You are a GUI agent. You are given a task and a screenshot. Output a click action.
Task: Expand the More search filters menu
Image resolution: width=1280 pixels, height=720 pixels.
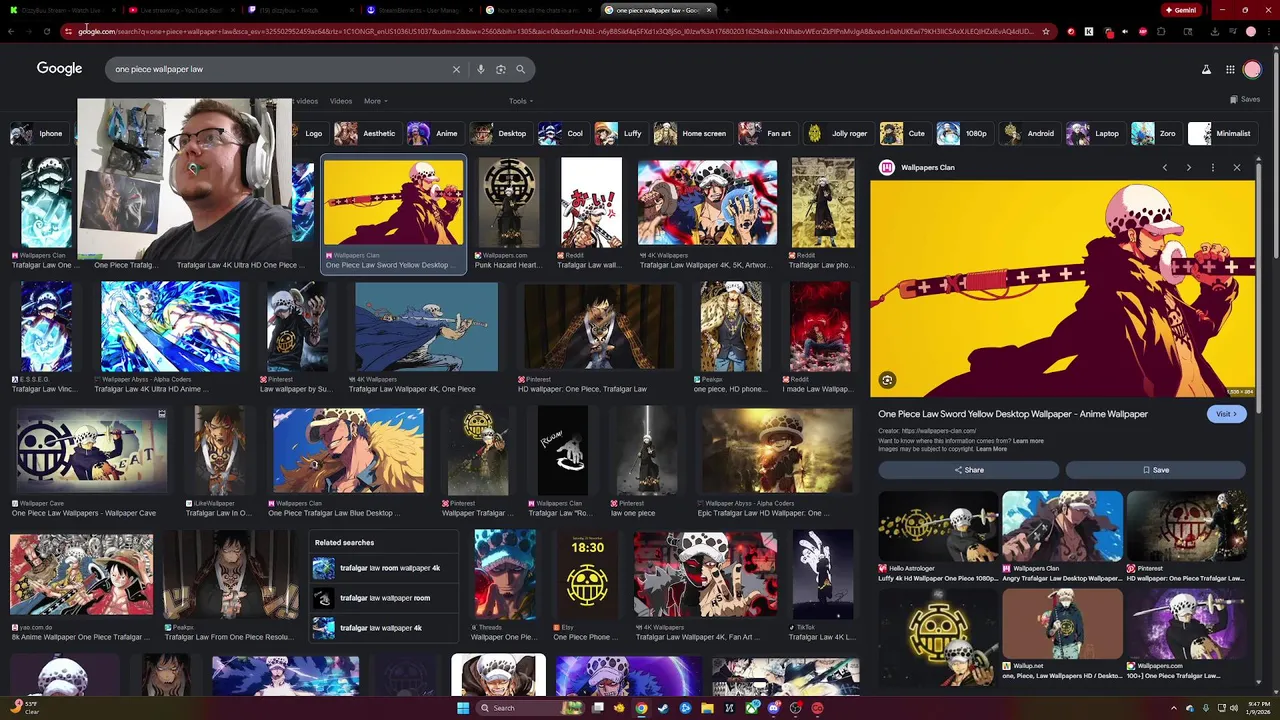pyautogui.click(x=376, y=101)
